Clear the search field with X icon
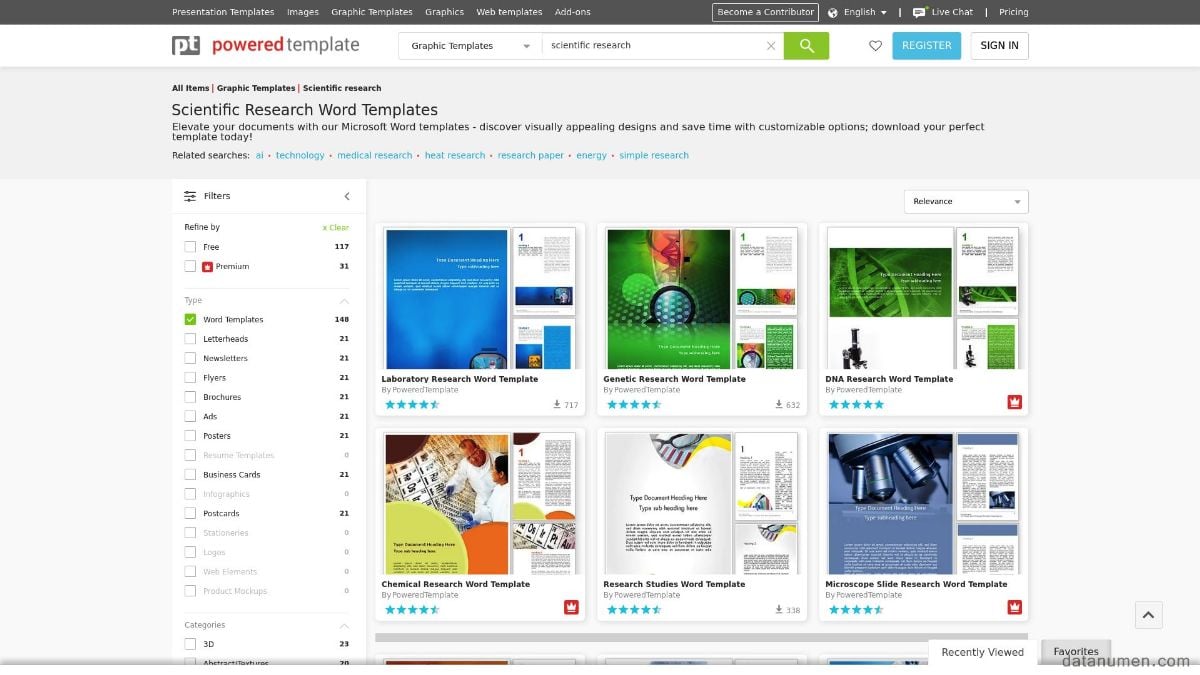Image resolution: width=1200 pixels, height=675 pixels. coord(770,46)
